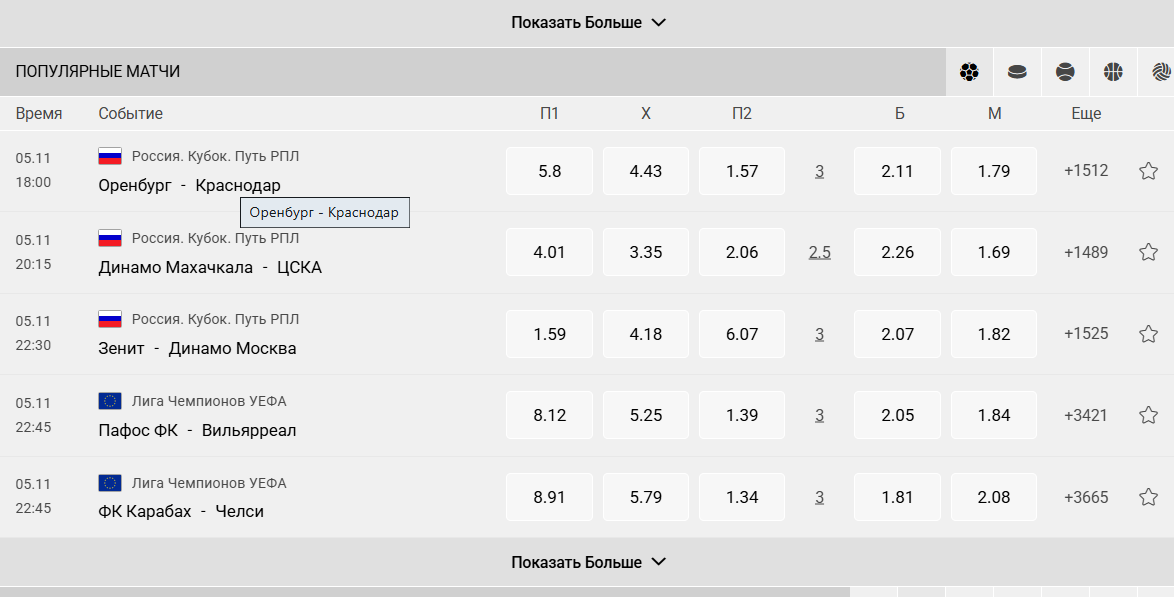
Task: Open Лига Чемпионов УЕФА league for Челси match
Action: (209, 483)
